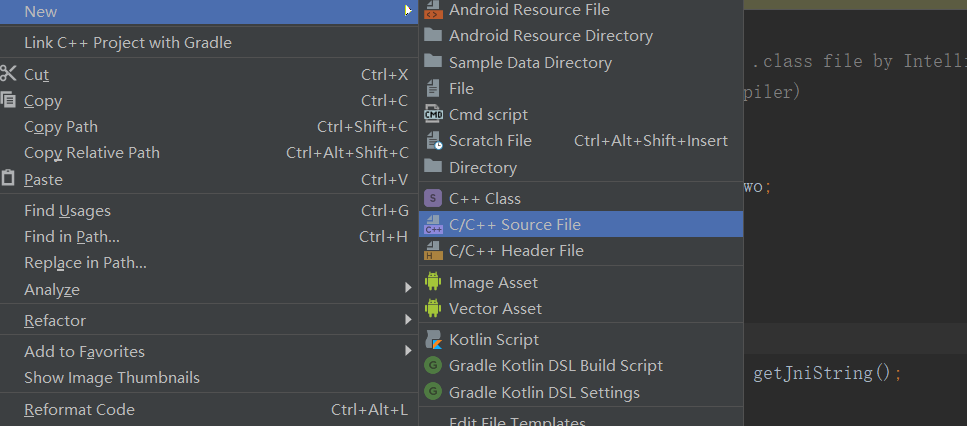Click the scissors Cut icon

[x=8, y=74]
